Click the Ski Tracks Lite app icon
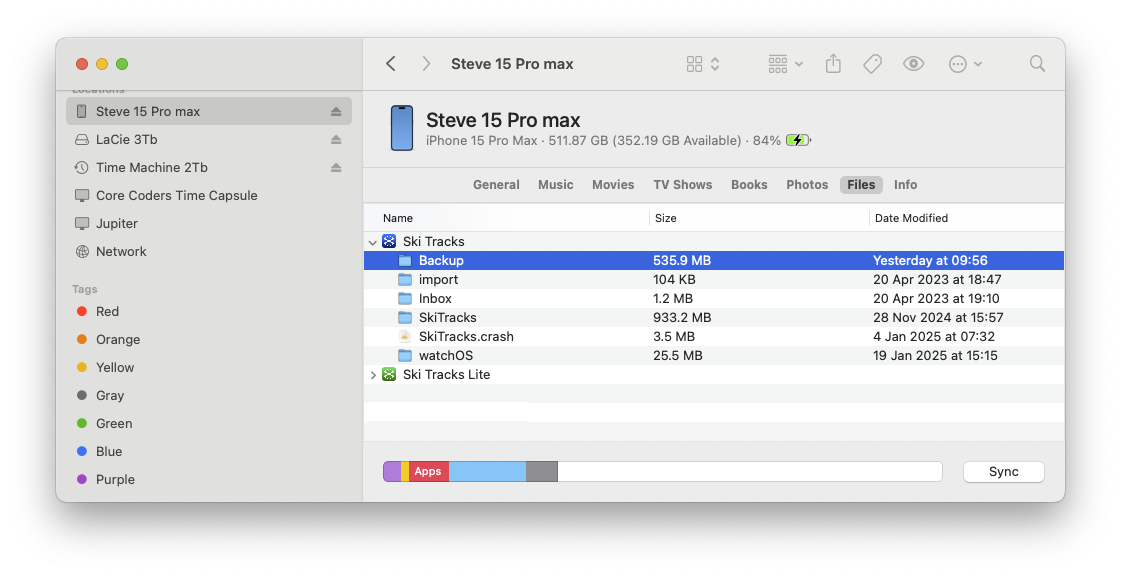The width and height of the screenshot is (1121, 576). point(389,375)
